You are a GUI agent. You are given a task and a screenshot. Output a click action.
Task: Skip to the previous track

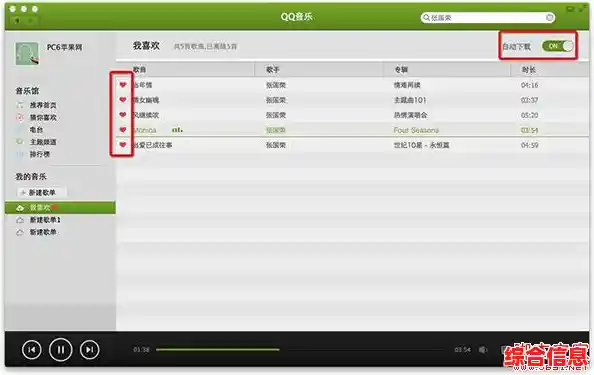click(x=32, y=350)
